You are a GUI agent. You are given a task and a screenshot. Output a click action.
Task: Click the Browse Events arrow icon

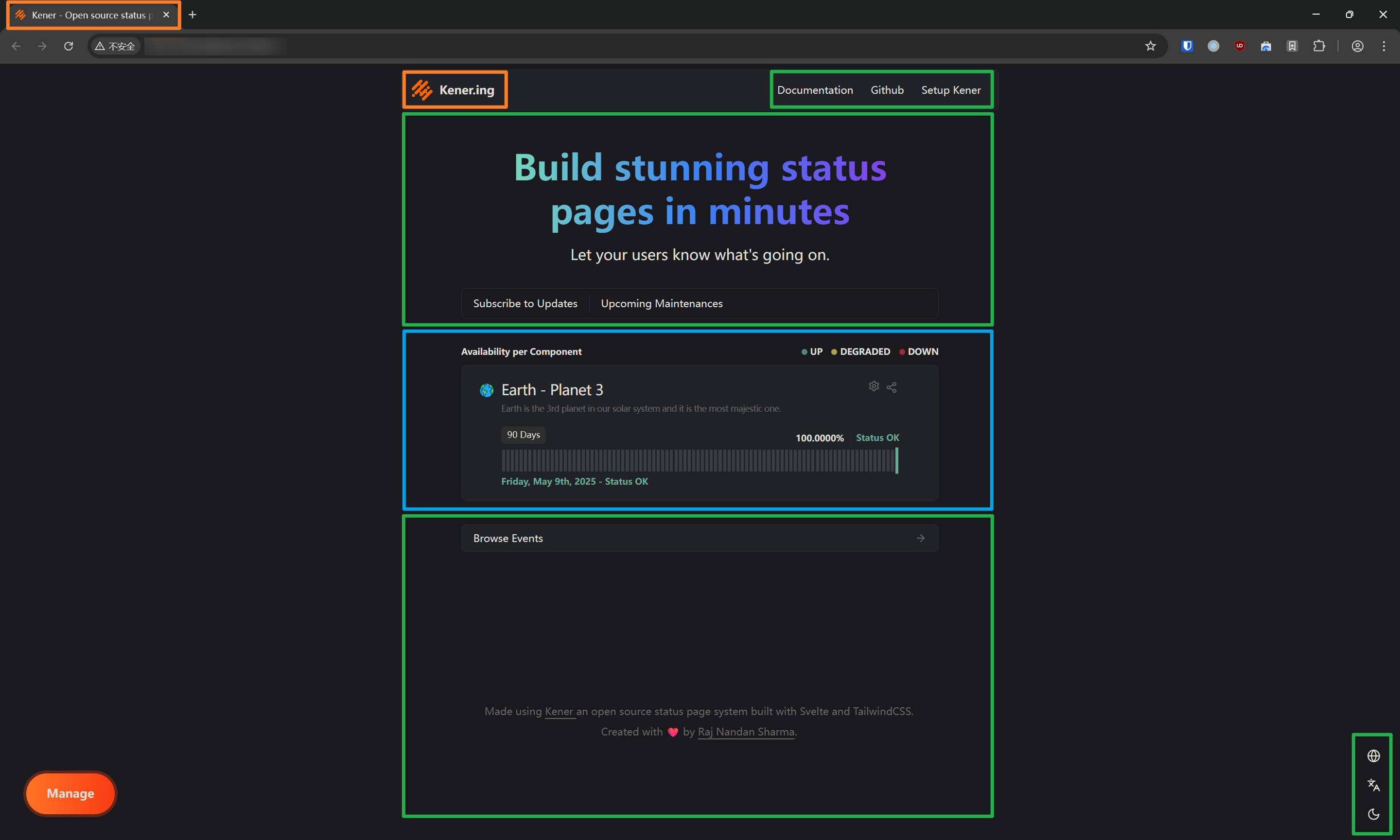[921, 538]
